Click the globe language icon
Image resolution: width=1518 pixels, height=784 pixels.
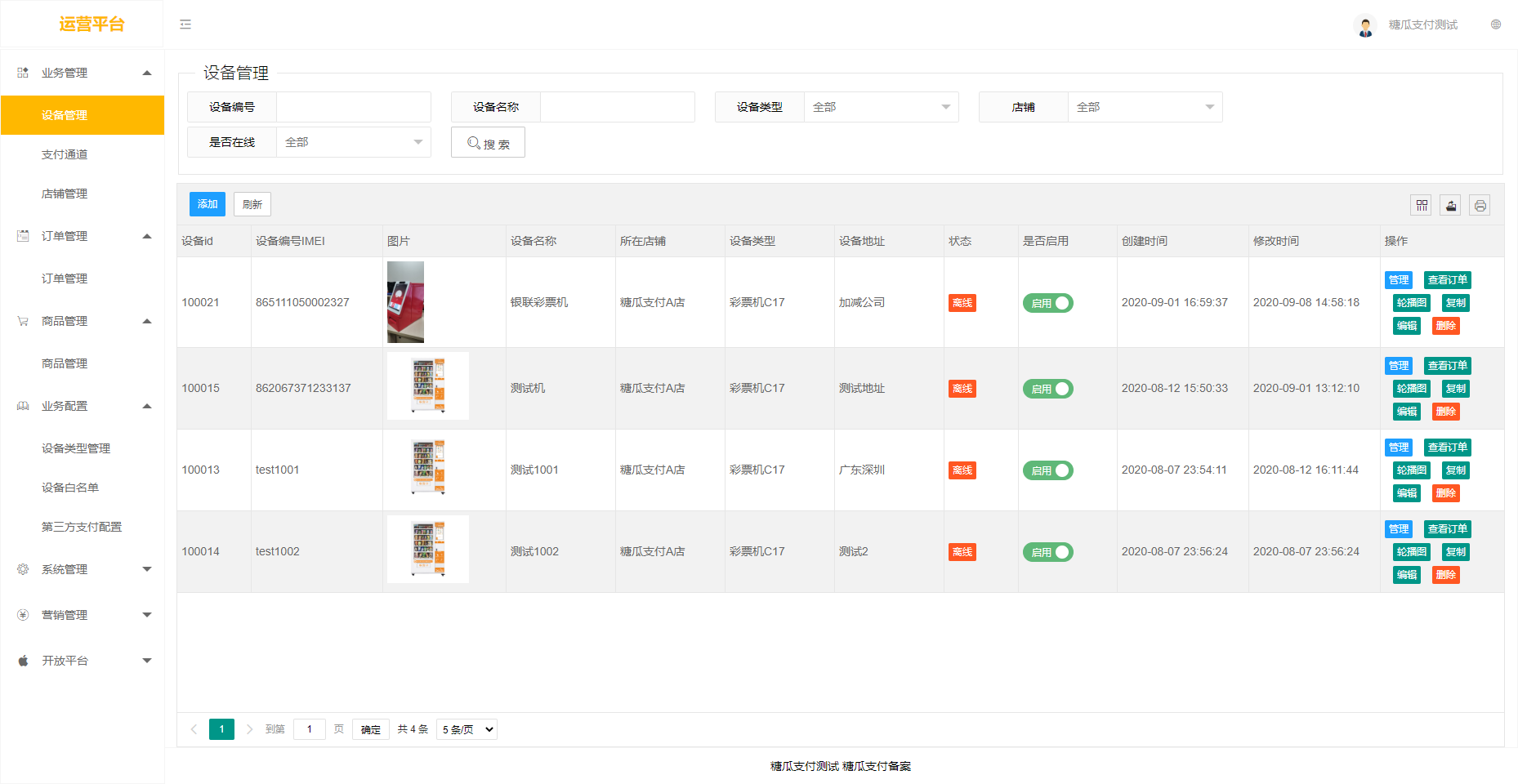pos(1496,24)
